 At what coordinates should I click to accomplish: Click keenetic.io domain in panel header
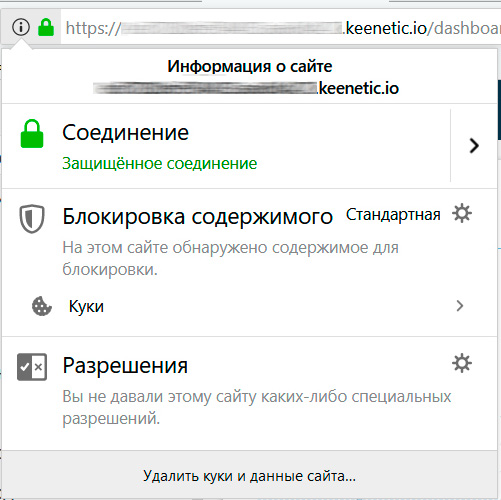(358, 88)
